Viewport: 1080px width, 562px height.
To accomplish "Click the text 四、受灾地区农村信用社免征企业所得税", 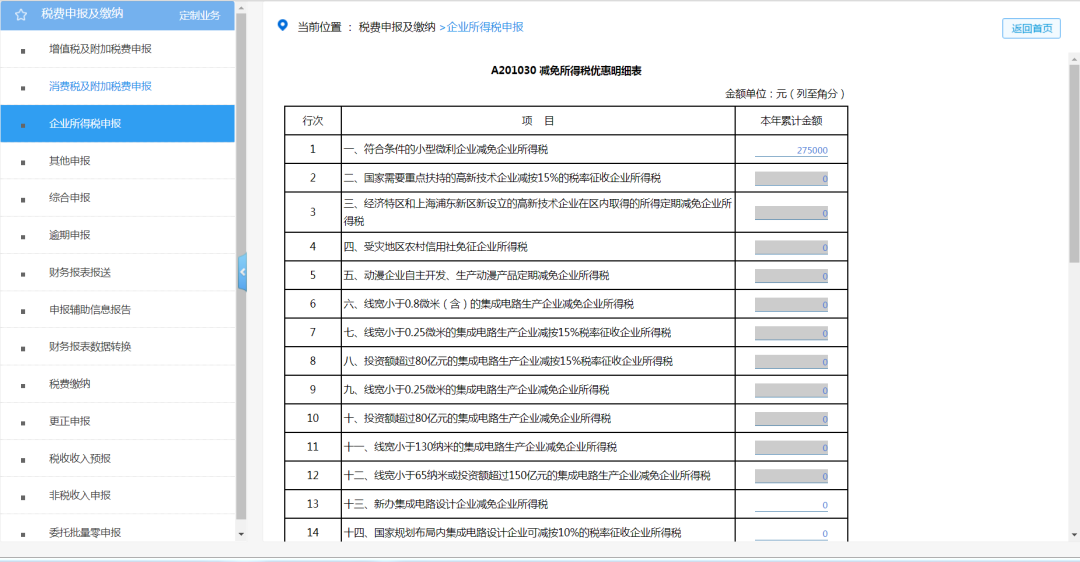I will 435,247.
